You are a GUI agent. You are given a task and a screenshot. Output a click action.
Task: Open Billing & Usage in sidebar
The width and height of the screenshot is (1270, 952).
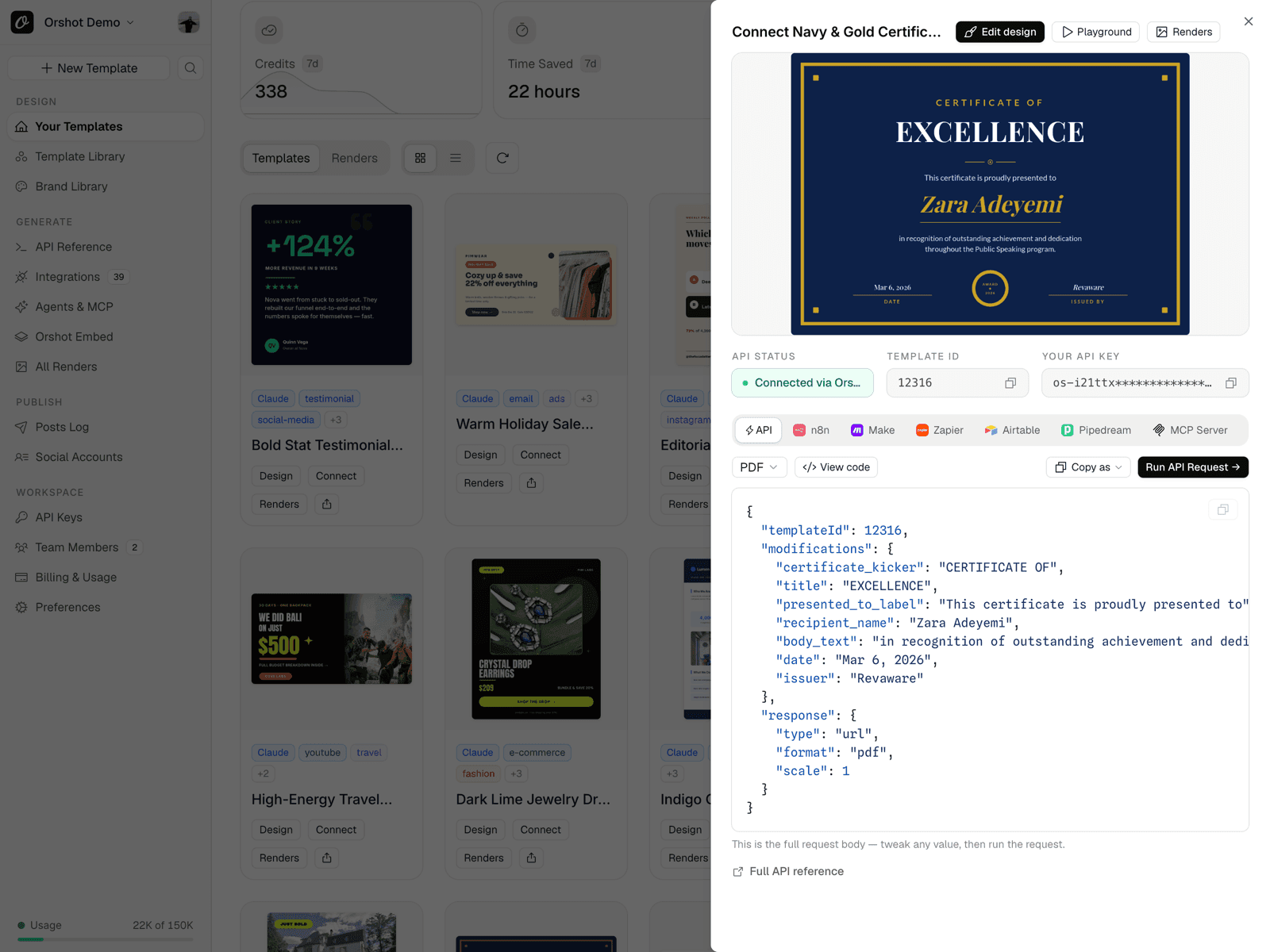coord(106,578)
